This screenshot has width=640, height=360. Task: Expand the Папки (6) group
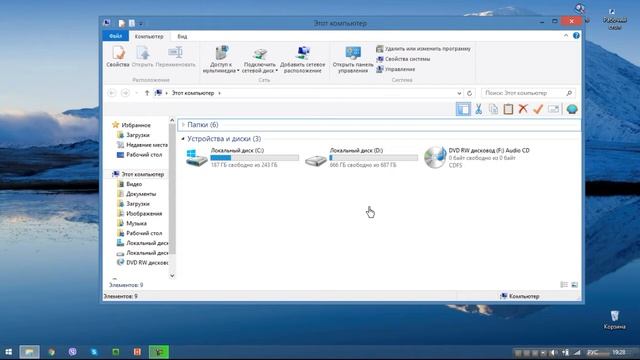[x=183, y=124]
